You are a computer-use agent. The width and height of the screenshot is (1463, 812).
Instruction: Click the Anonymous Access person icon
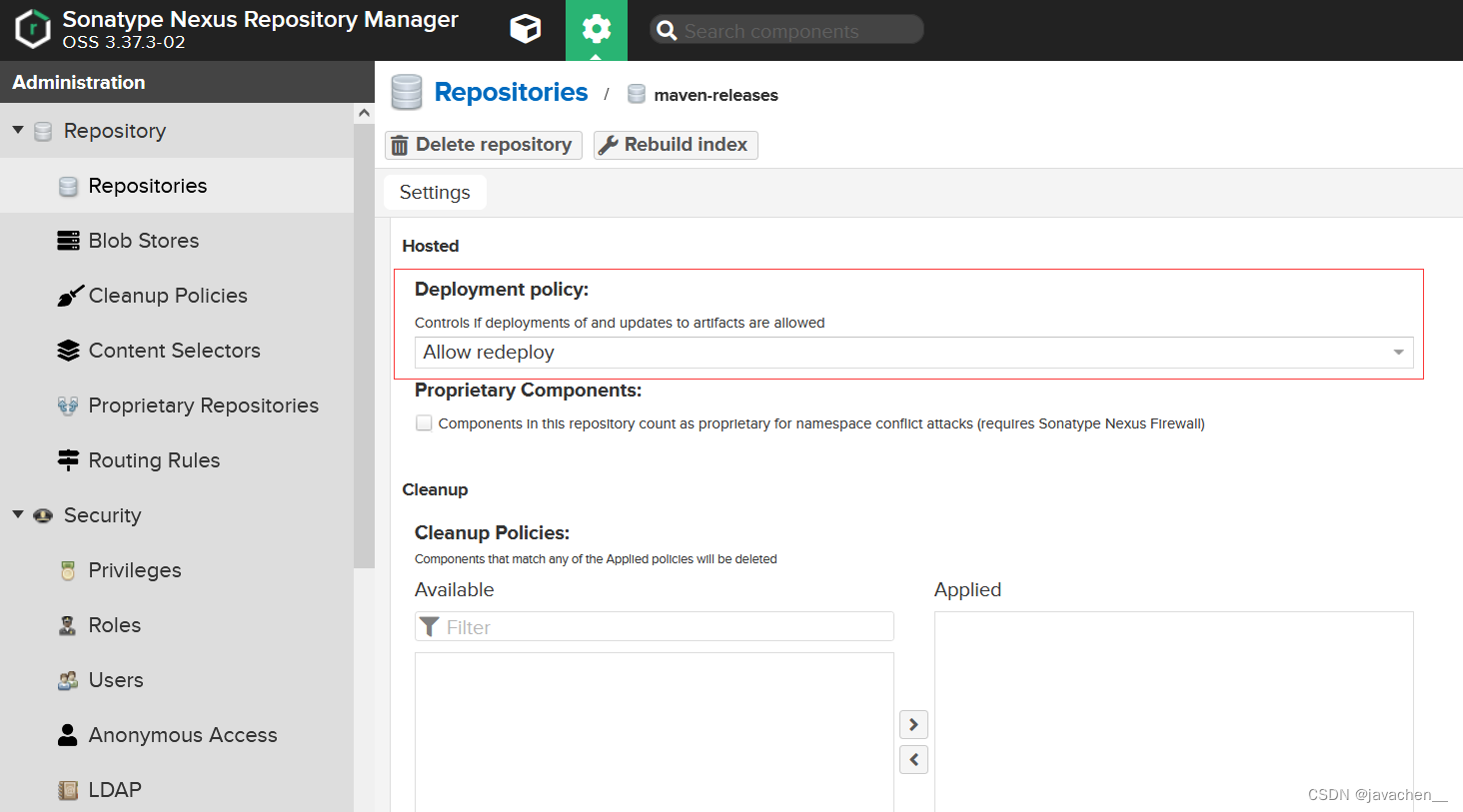coord(68,735)
